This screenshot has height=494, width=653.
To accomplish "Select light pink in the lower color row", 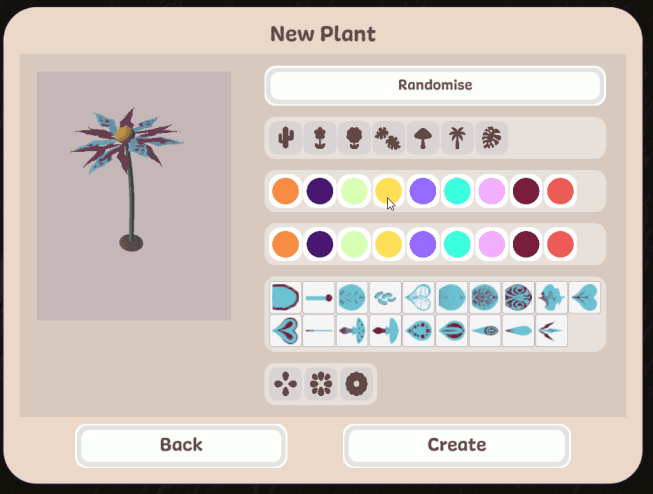I will click(491, 244).
